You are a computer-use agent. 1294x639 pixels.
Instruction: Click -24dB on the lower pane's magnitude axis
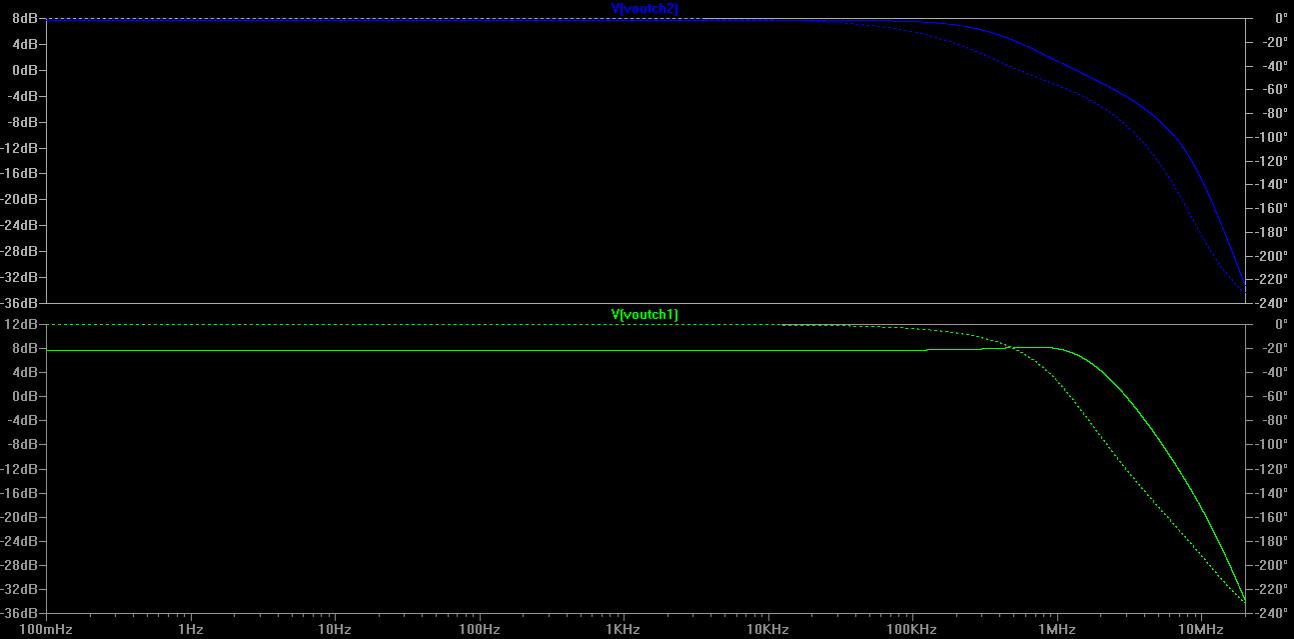(21, 541)
